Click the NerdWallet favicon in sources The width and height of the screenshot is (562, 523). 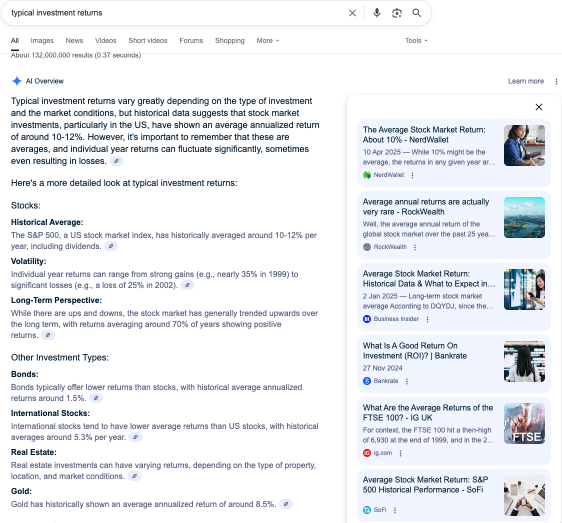pos(367,175)
